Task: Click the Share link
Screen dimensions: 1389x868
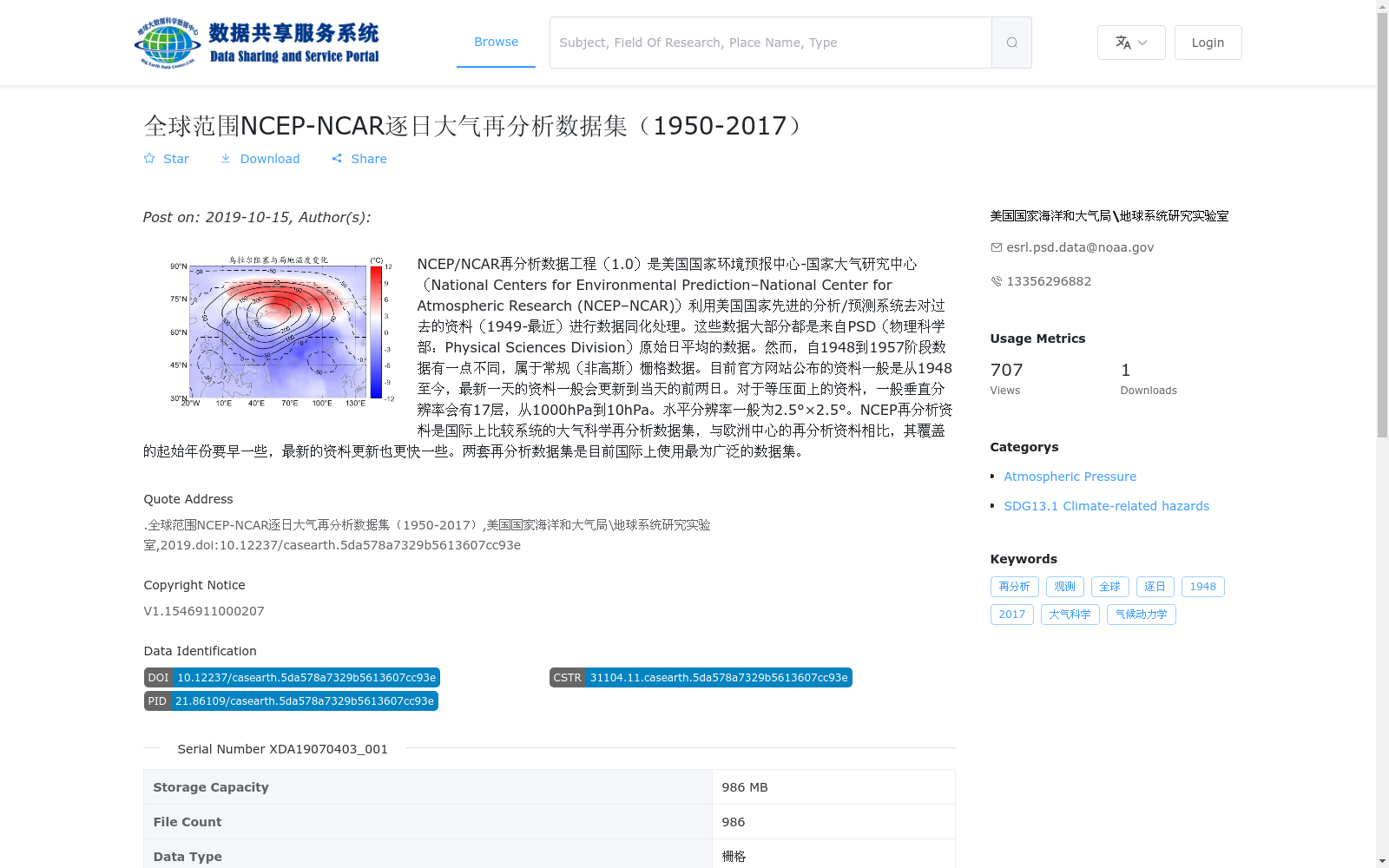Action: click(x=359, y=159)
